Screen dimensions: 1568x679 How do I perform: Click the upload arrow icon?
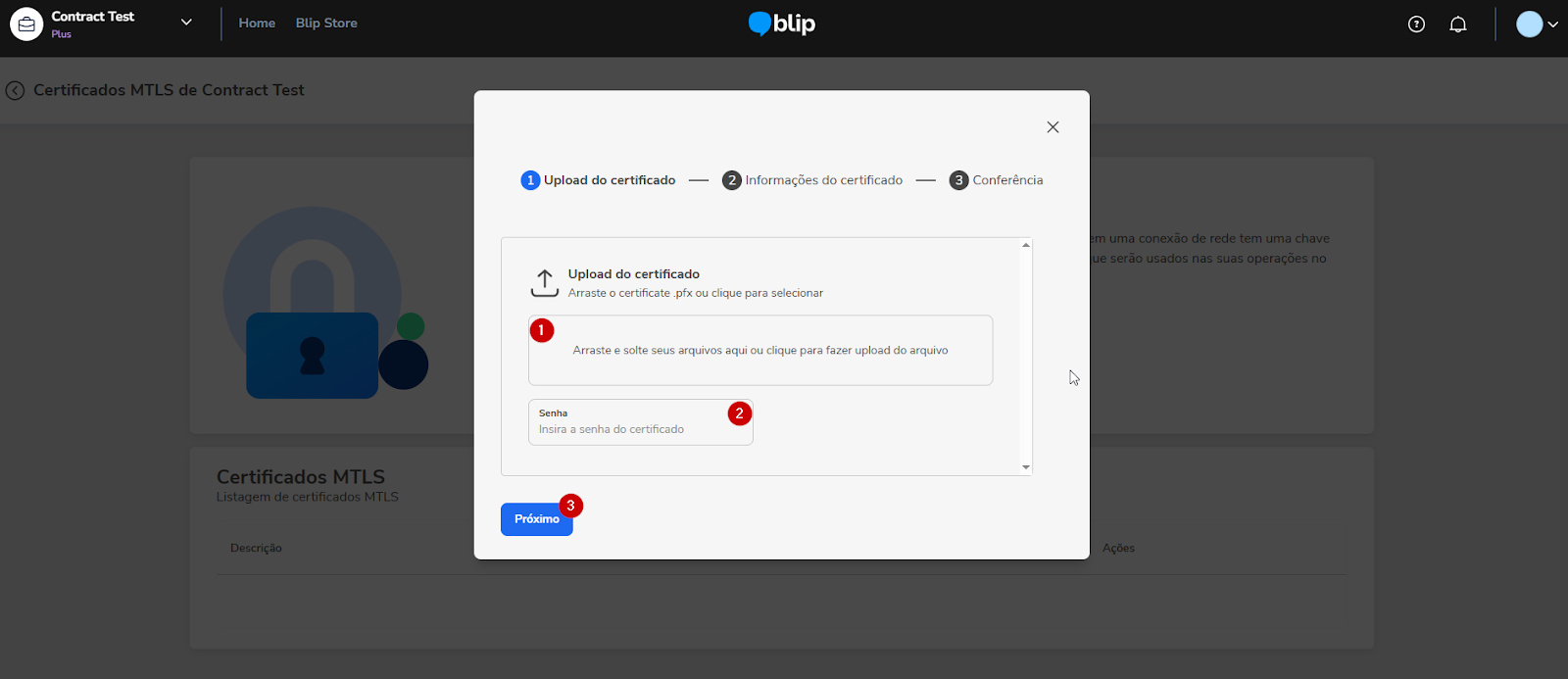tap(545, 283)
